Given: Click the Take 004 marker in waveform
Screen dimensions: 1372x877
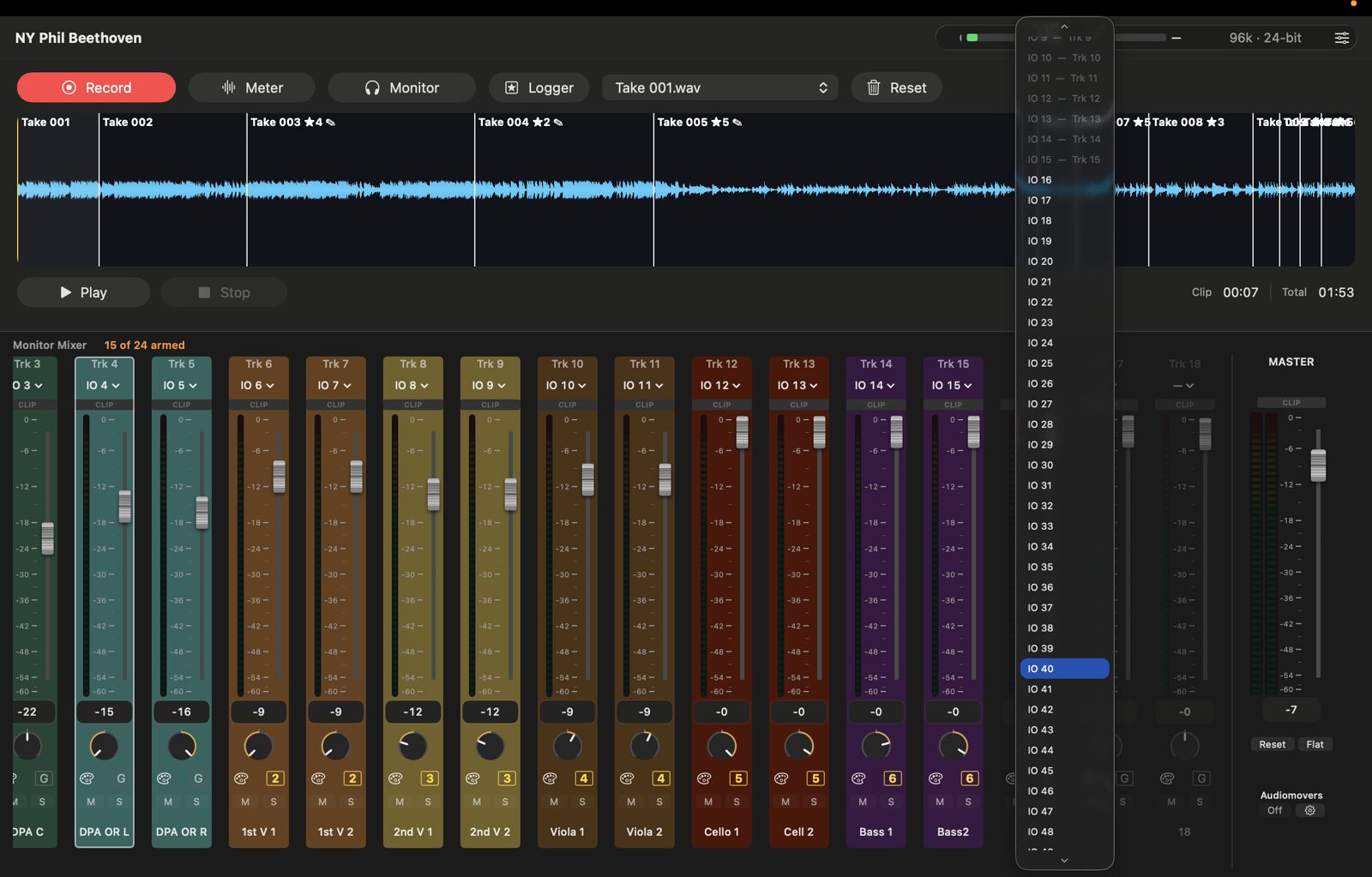Looking at the screenshot, I should (x=520, y=122).
